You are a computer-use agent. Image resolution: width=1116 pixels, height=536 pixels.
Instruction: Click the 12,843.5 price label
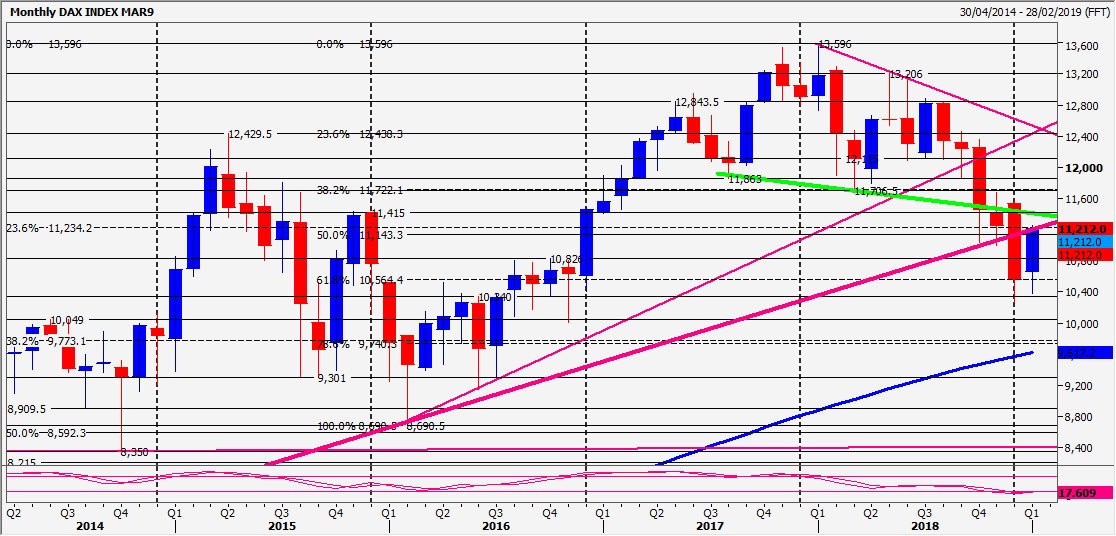[x=698, y=102]
